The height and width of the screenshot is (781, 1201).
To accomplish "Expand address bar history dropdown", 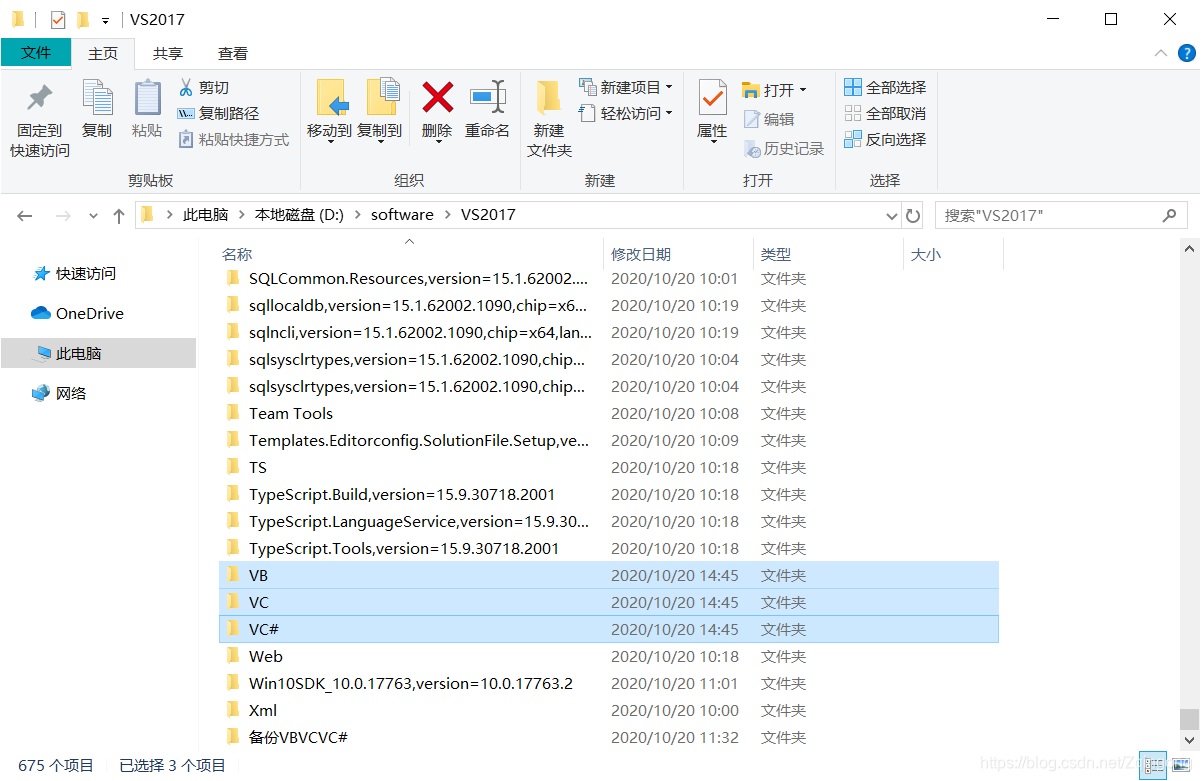I will 892,215.
